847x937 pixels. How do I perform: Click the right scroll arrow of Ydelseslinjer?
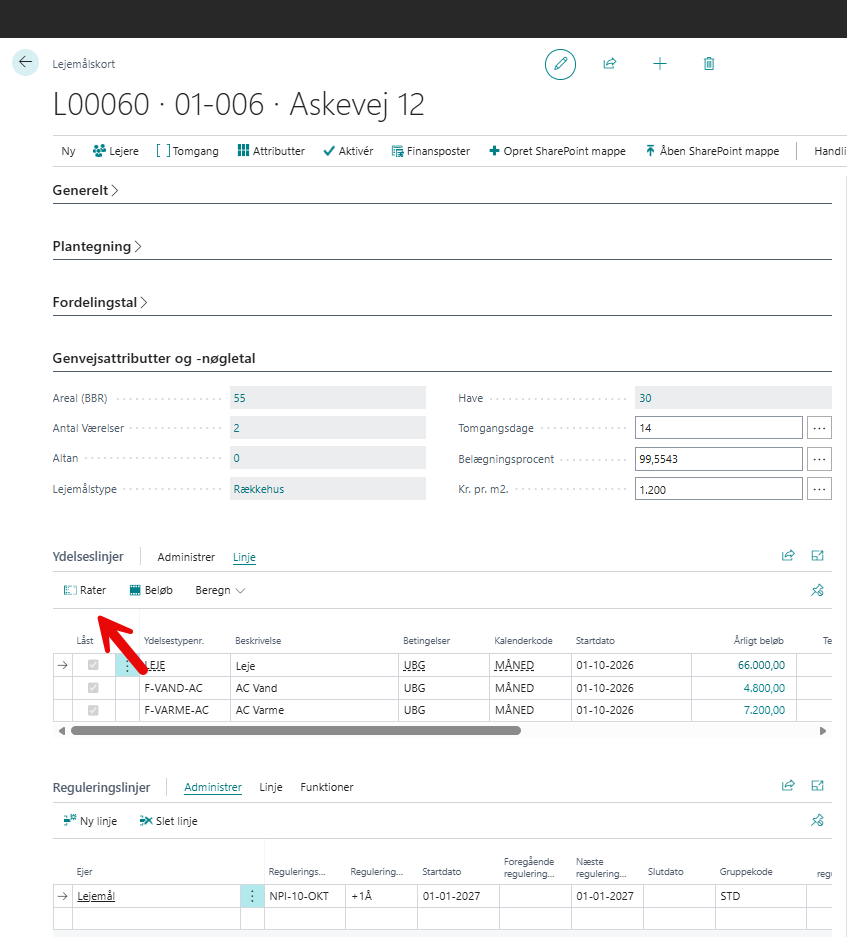click(x=823, y=731)
